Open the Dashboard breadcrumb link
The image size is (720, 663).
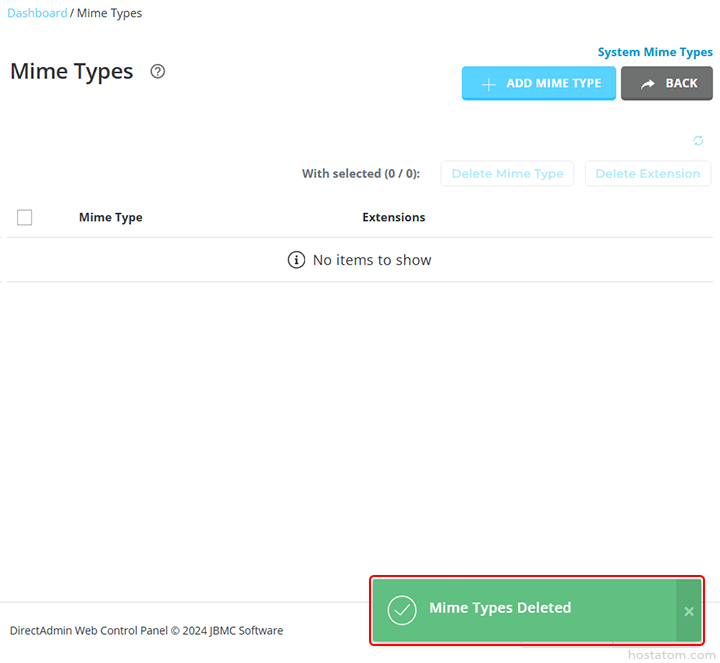[x=37, y=13]
